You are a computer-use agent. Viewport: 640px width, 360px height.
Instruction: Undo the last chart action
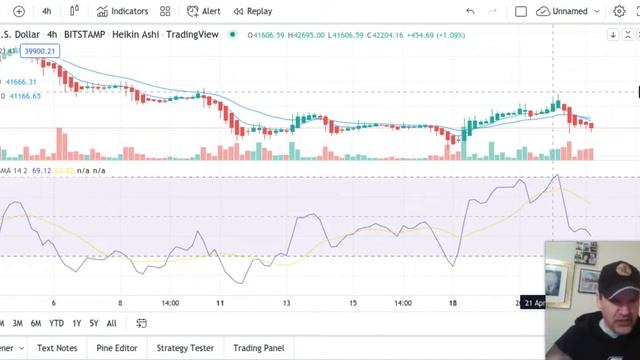click(470, 11)
